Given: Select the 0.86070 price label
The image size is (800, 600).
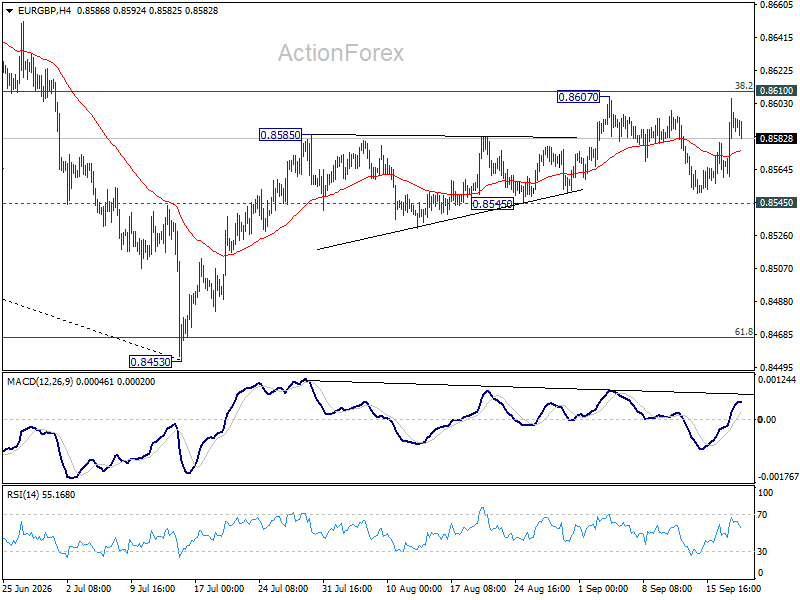Looking at the screenshot, I should pos(579,97).
